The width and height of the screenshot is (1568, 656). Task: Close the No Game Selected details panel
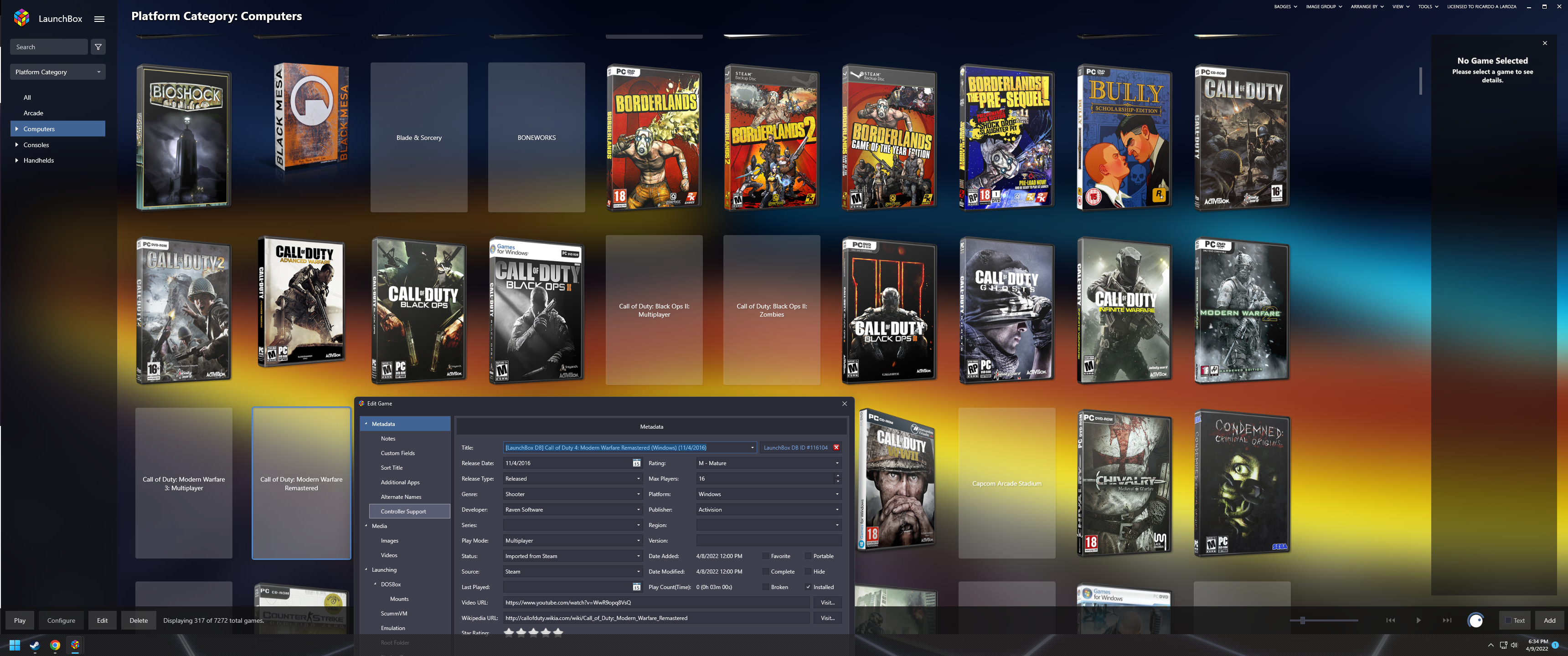tap(1545, 43)
